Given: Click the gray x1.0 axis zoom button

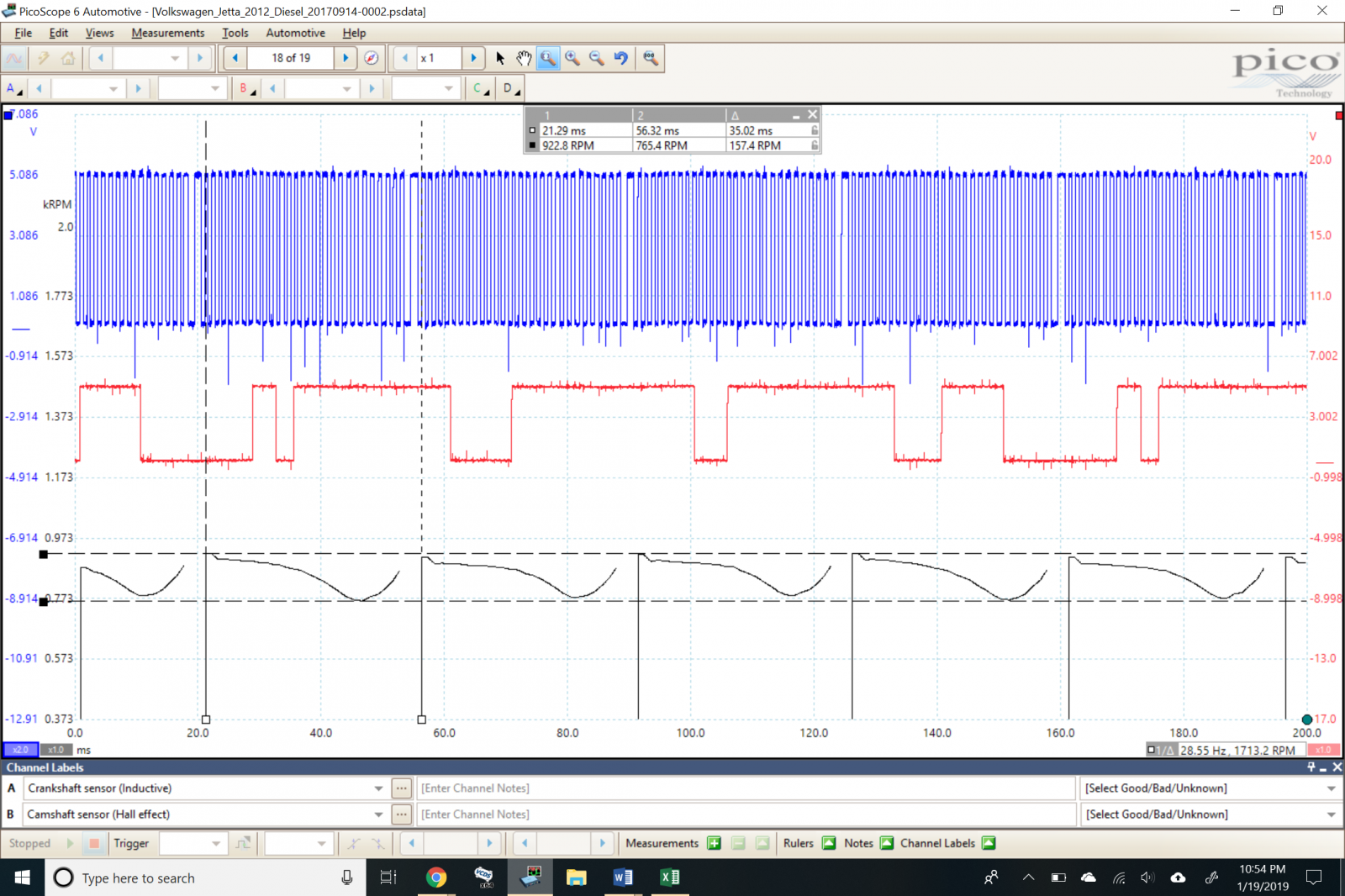Looking at the screenshot, I should (55, 749).
